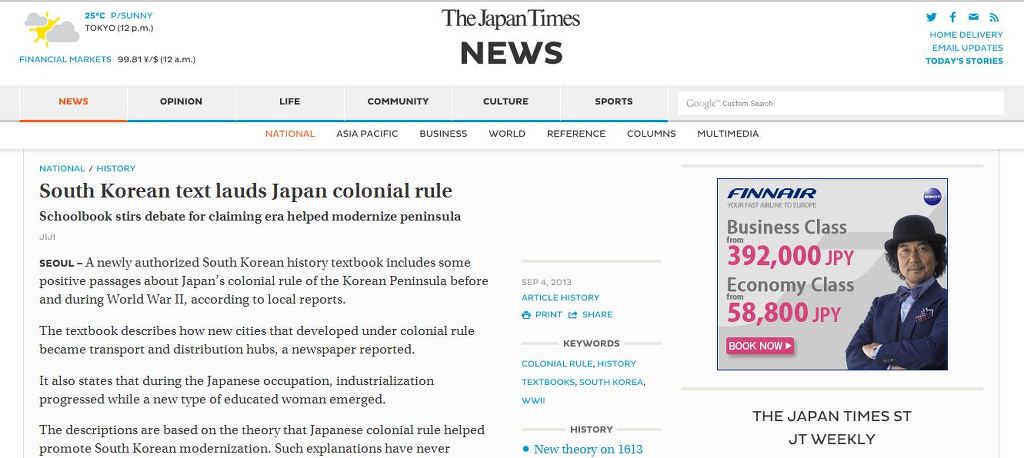Open the Facebook icon in the header

click(x=953, y=18)
